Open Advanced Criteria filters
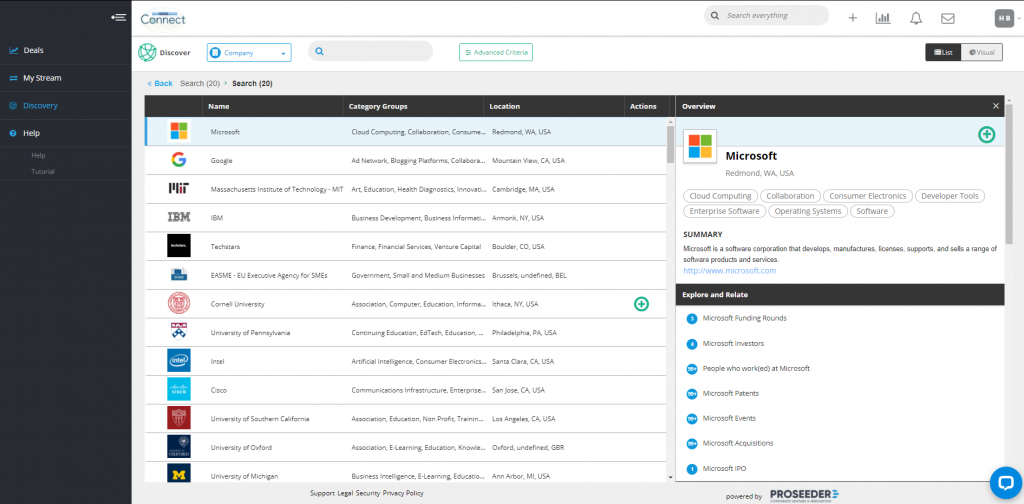This screenshot has width=1024, height=504. [496, 52]
